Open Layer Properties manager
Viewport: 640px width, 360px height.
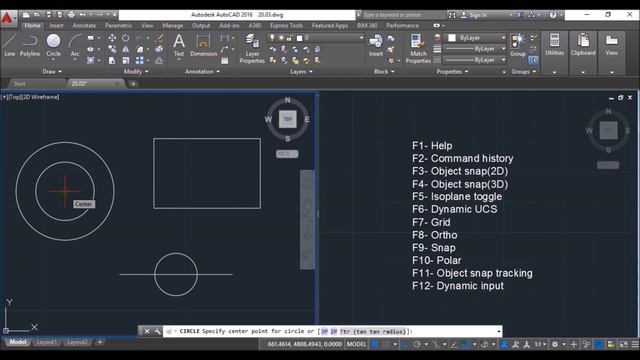(252, 49)
